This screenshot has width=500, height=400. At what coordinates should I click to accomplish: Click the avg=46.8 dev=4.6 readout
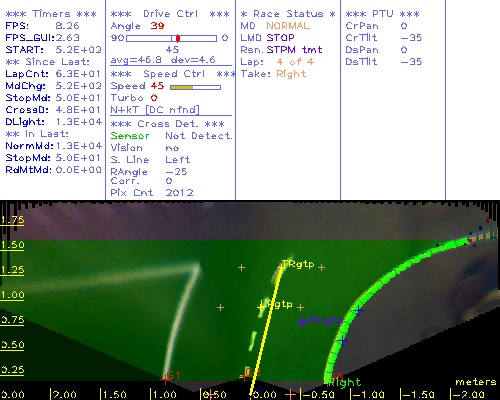click(163, 60)
